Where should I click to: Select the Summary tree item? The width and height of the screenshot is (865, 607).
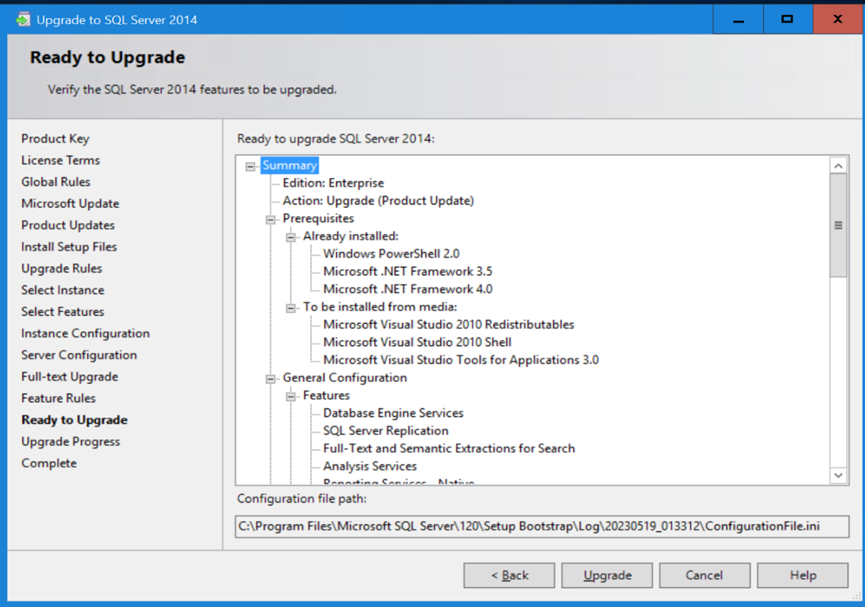tap(290, 165)
